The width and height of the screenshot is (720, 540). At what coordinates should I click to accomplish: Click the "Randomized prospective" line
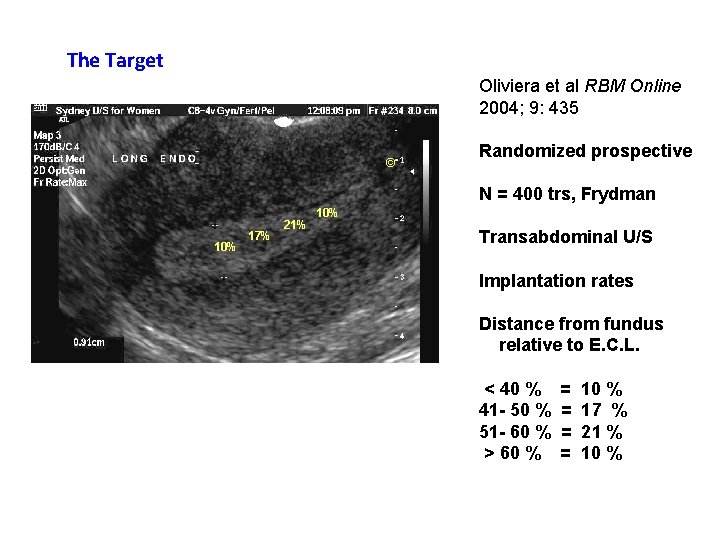585,151
